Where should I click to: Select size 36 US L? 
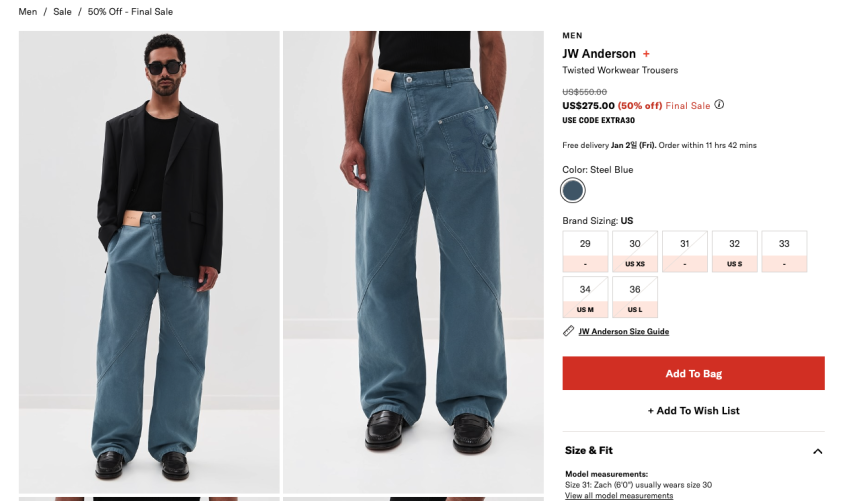click(x=635, y=297)
